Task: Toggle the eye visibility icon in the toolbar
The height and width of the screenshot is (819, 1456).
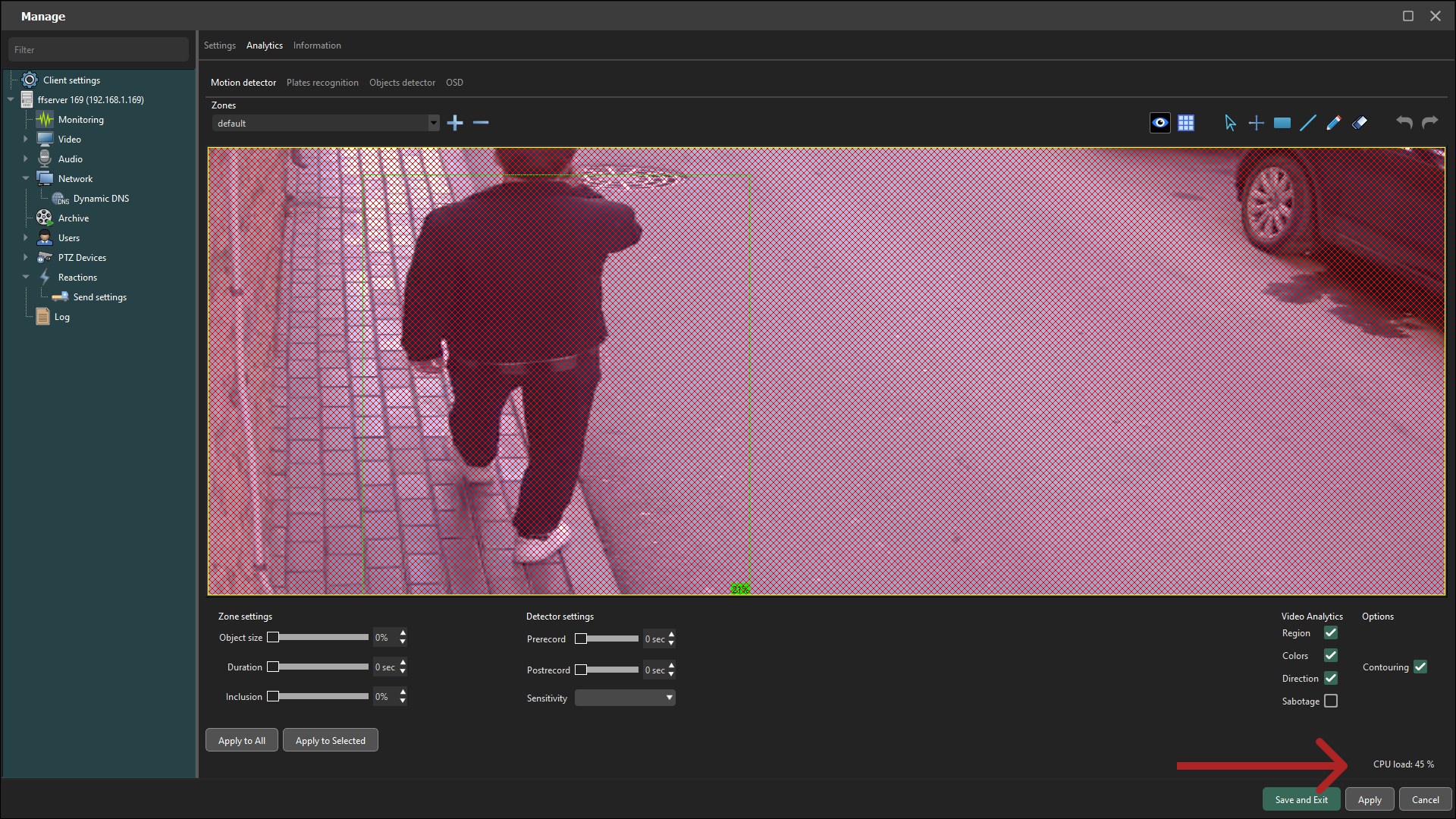Action: pyautogui.click(x=1160, y=123)
